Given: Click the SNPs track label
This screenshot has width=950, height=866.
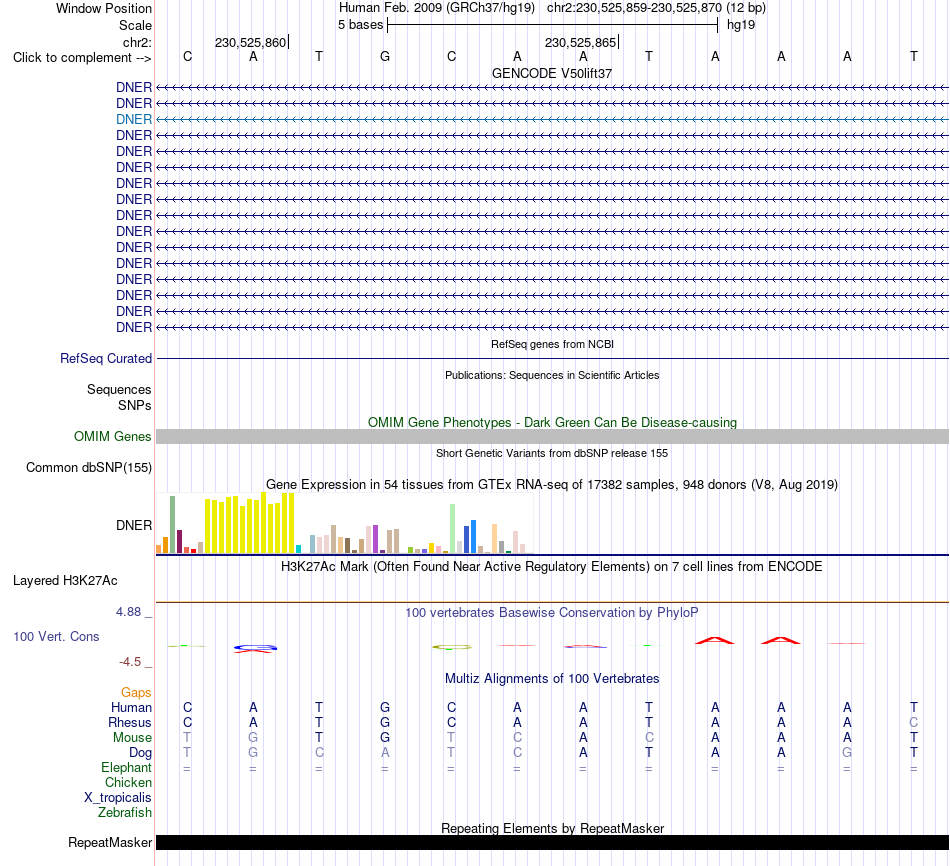Looking at the screenshot, I should click(135, 405).
